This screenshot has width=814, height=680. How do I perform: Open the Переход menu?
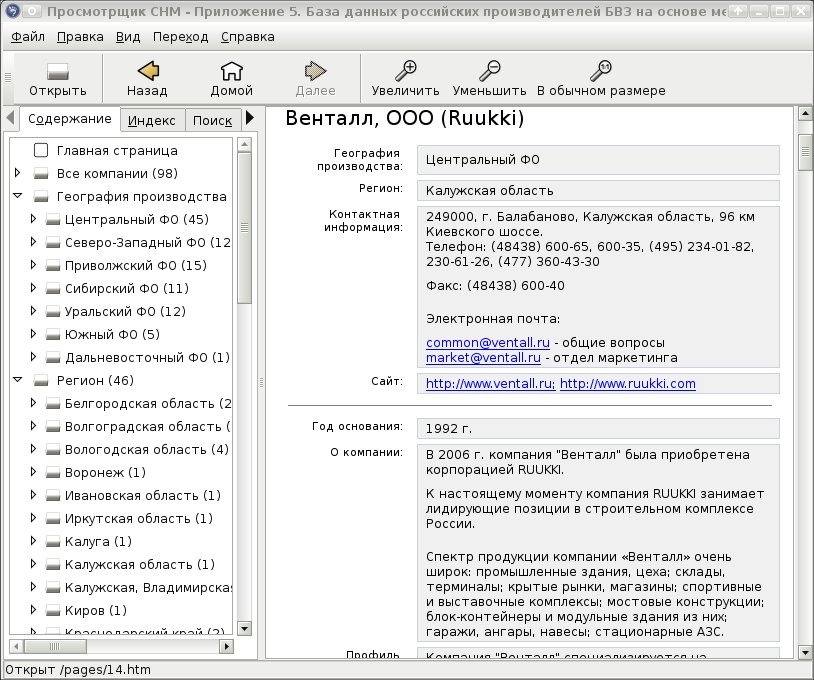(x=180, y=37)
